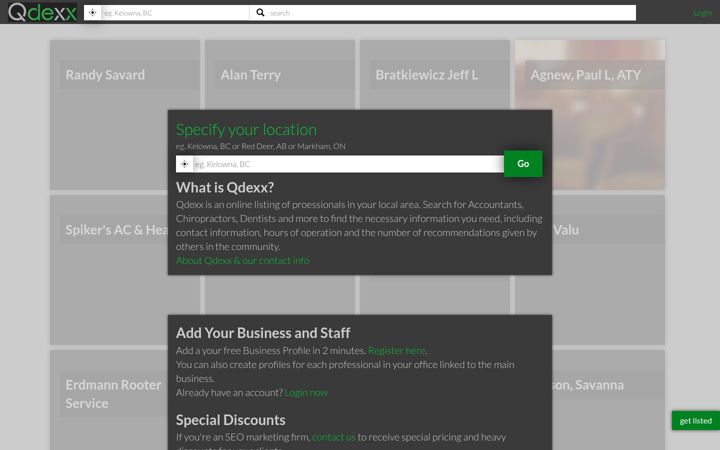Click the magnifier search icon in header
The image size is (720, 450).
pos(260,13)
